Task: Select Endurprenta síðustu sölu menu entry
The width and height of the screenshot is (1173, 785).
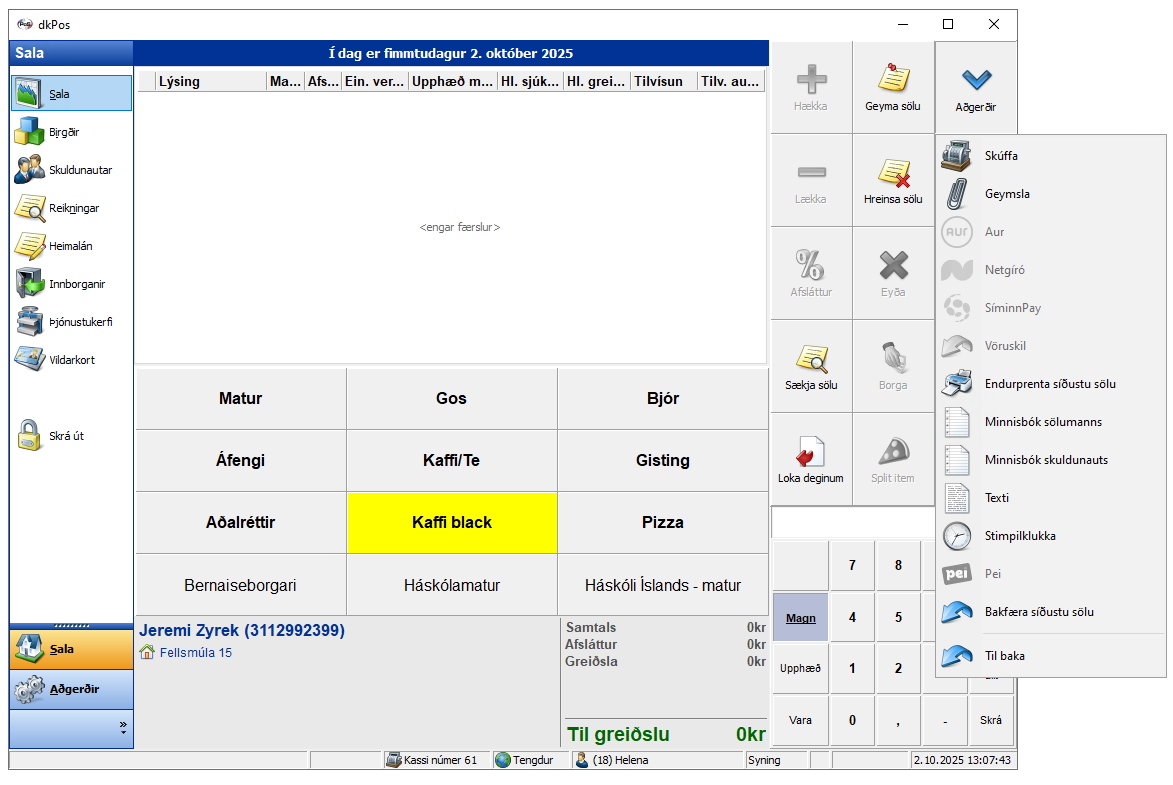Action: pyautogui.click(x=1050, y=384)
